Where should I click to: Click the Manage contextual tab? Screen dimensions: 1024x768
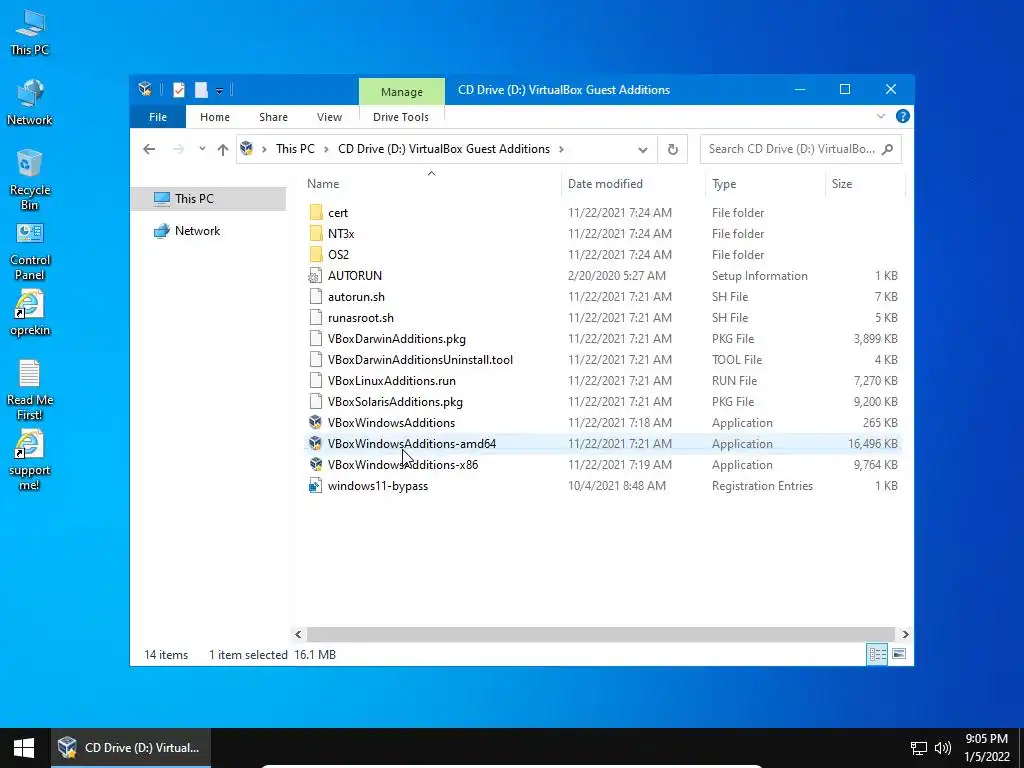point(402,92)
